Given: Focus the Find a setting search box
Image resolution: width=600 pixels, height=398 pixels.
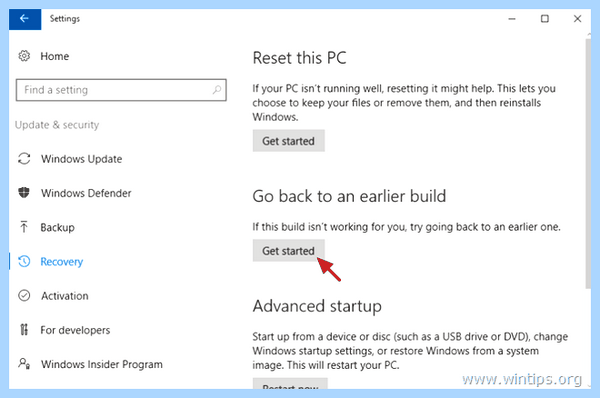Looking at the screenshot, I should click(121, 90).
